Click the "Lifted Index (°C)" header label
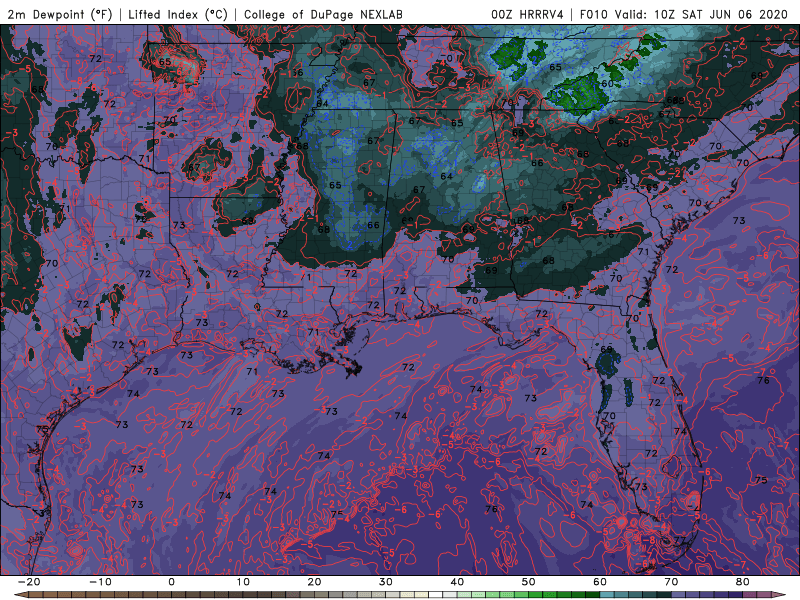Viewport: 800px width, 600px height. [178, 14]
